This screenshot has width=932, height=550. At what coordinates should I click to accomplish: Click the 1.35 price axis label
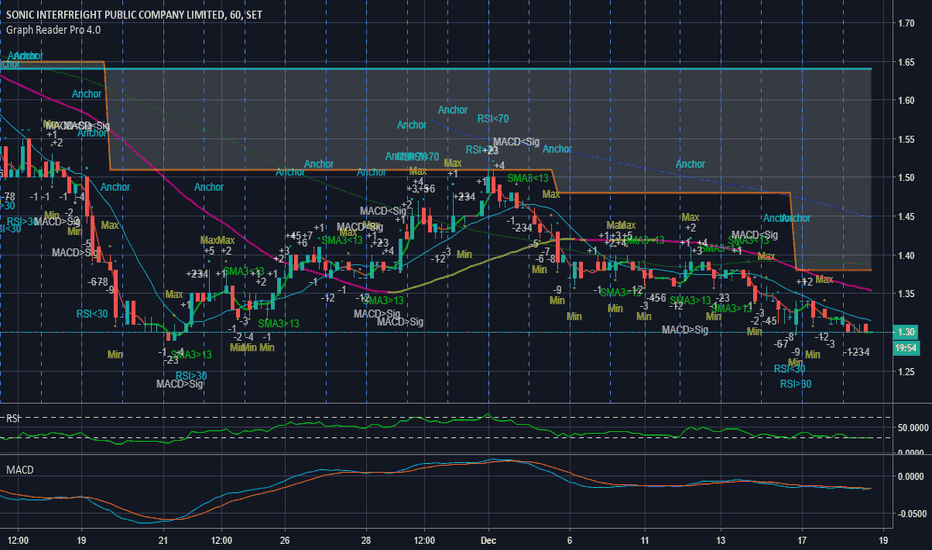tap(906, 294)
